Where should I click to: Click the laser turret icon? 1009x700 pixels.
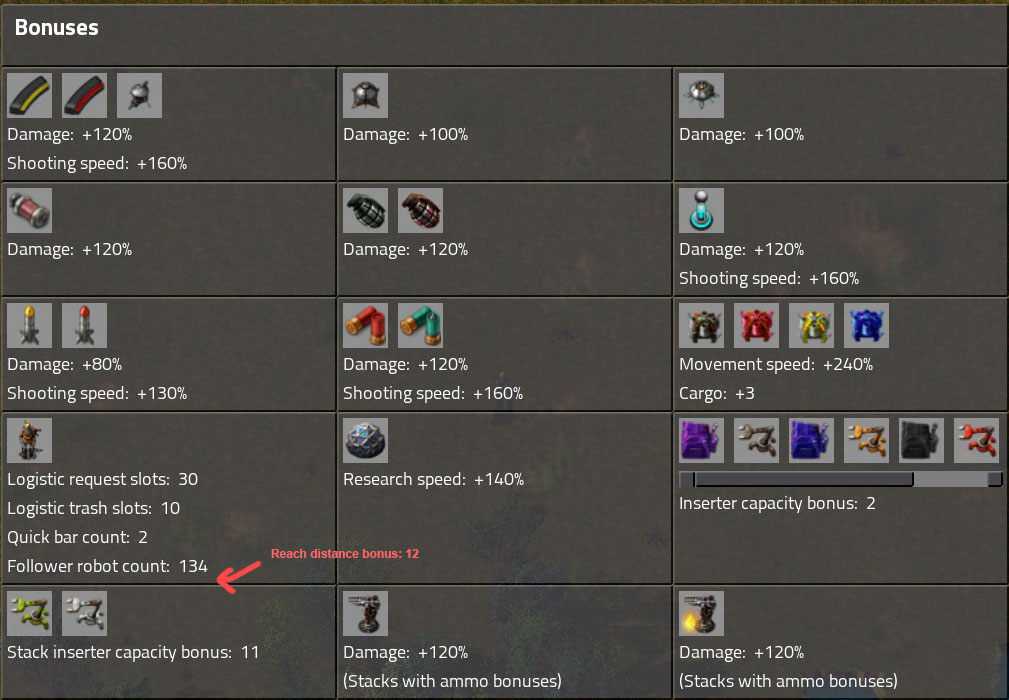701,210
